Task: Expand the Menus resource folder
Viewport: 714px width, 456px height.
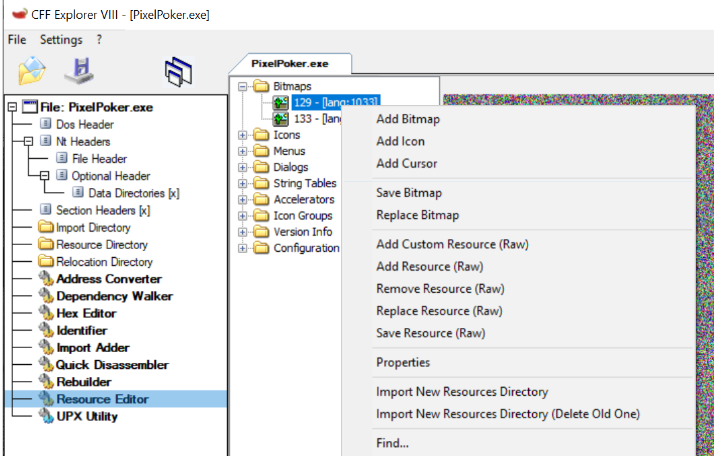Action: pyautogui.click(x=243, y=151)
